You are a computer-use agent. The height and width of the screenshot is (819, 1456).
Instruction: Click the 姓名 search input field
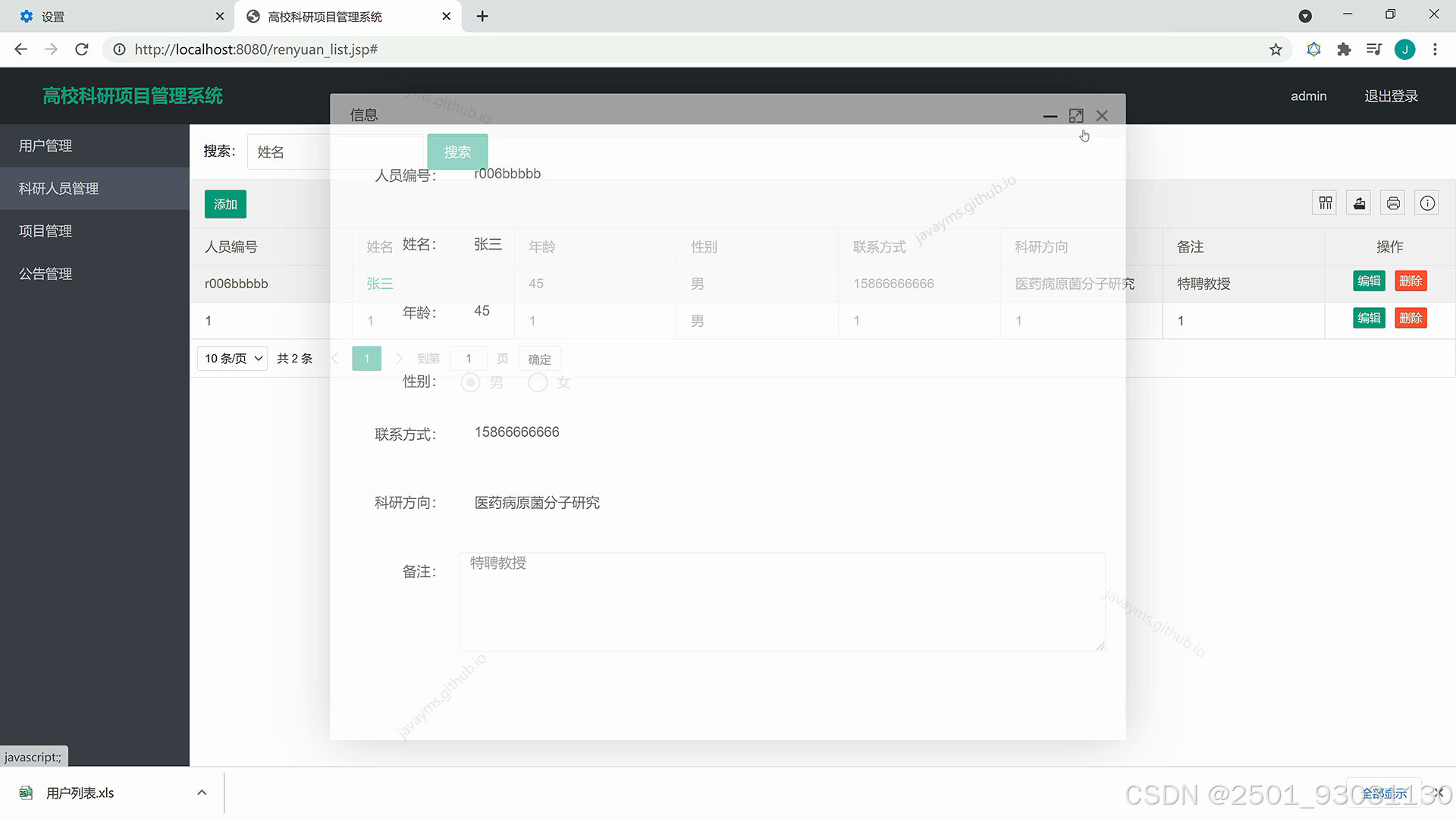pos(335,152)
